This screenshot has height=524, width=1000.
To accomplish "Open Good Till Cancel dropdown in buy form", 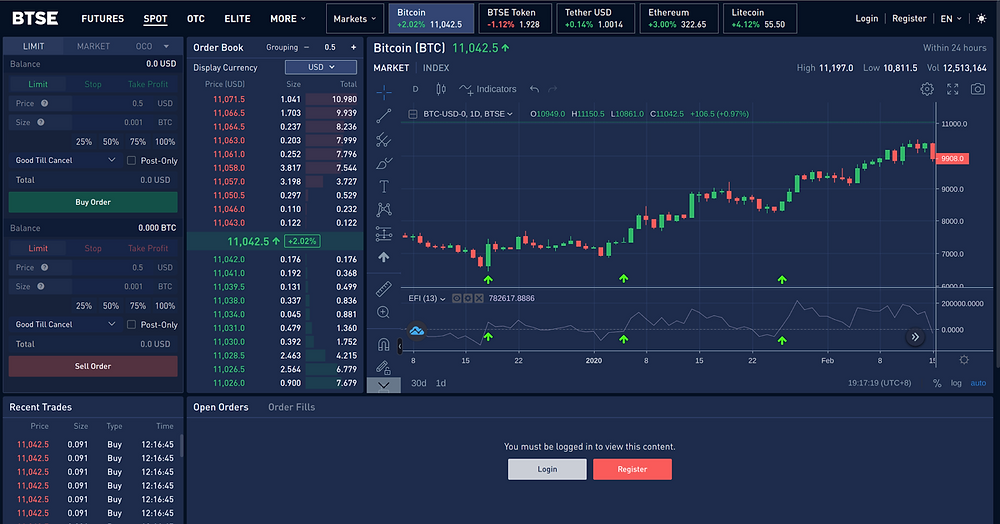I will click(65, 160).
